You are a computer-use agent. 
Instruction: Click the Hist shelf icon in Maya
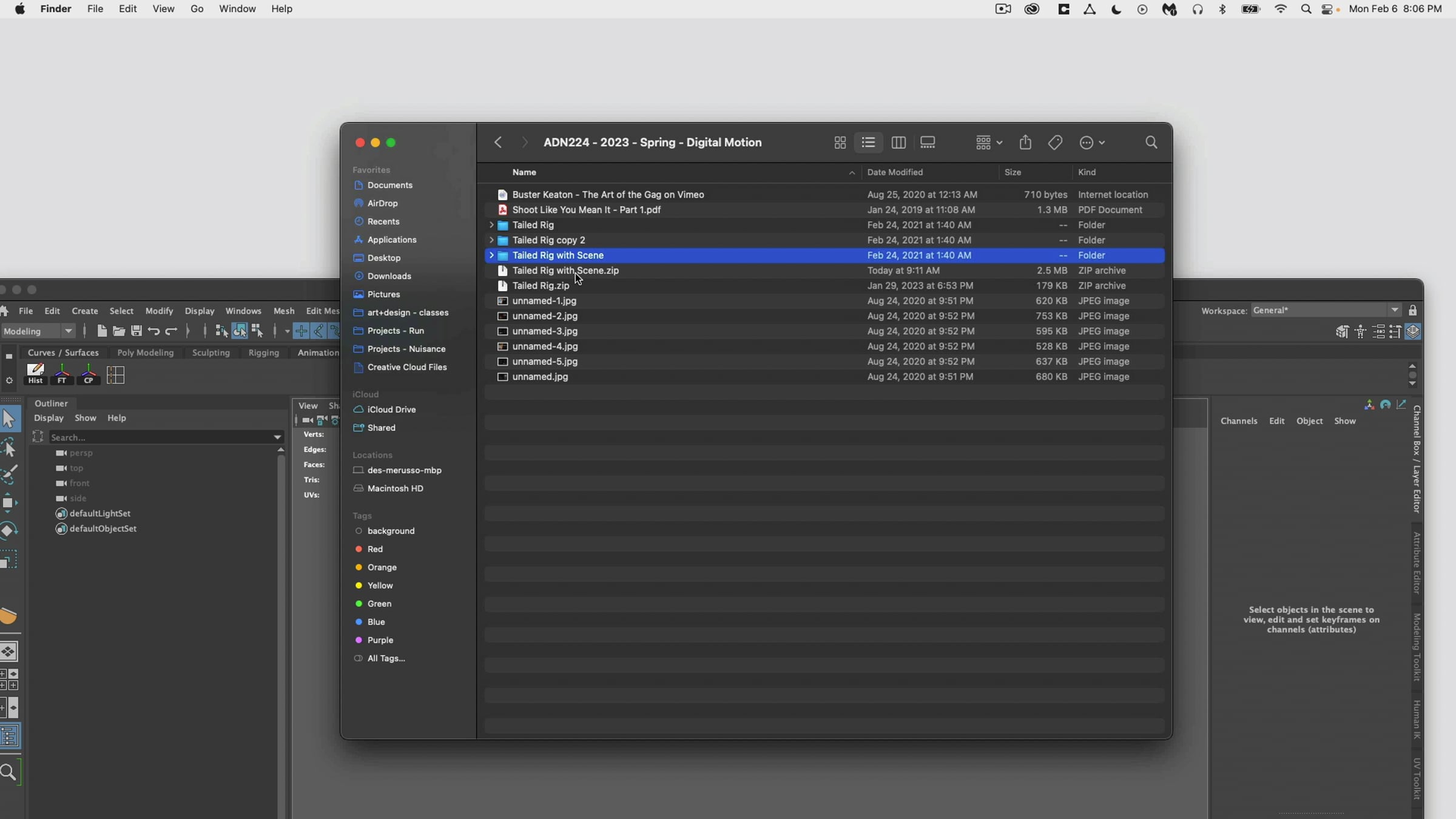tap(35, 374)
